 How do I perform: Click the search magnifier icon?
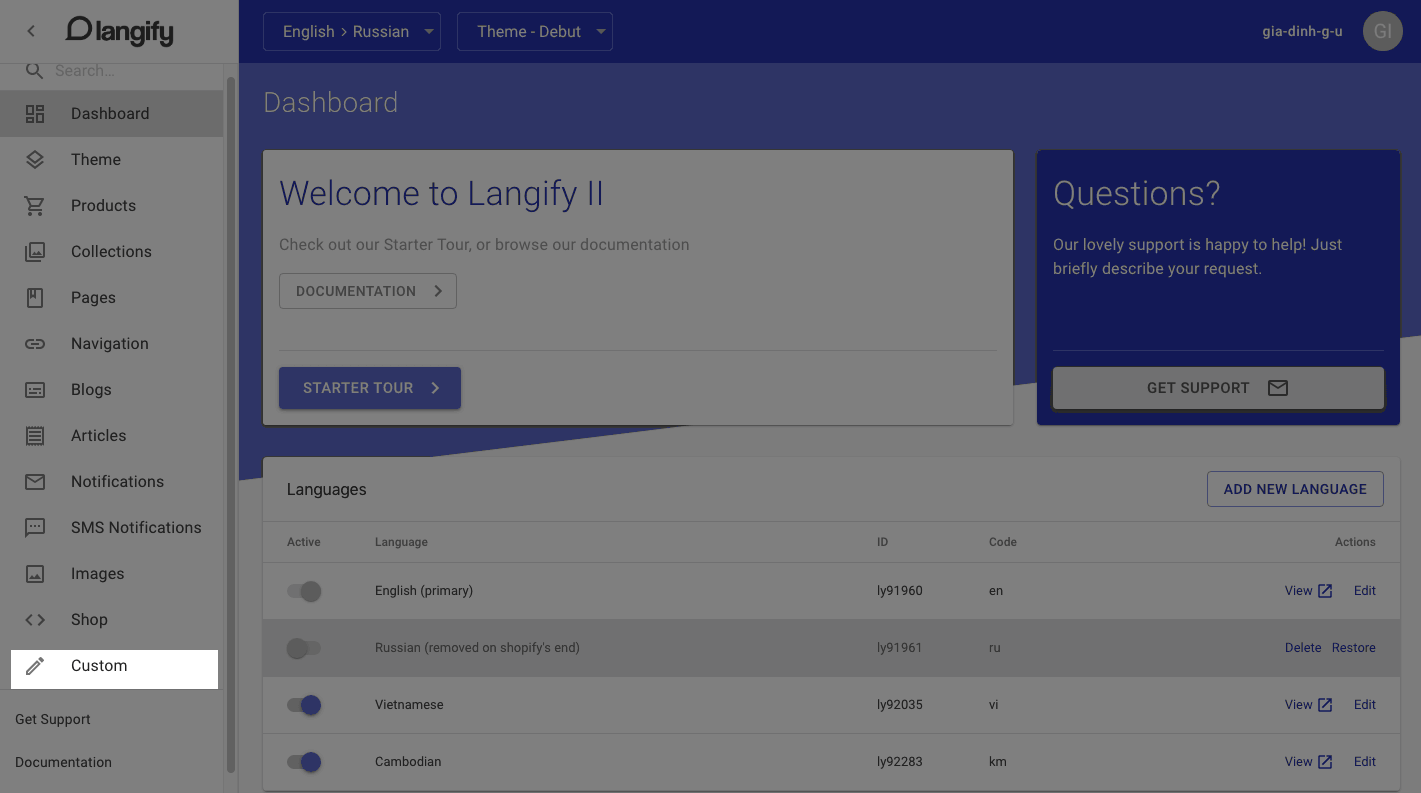click(35, 71)
